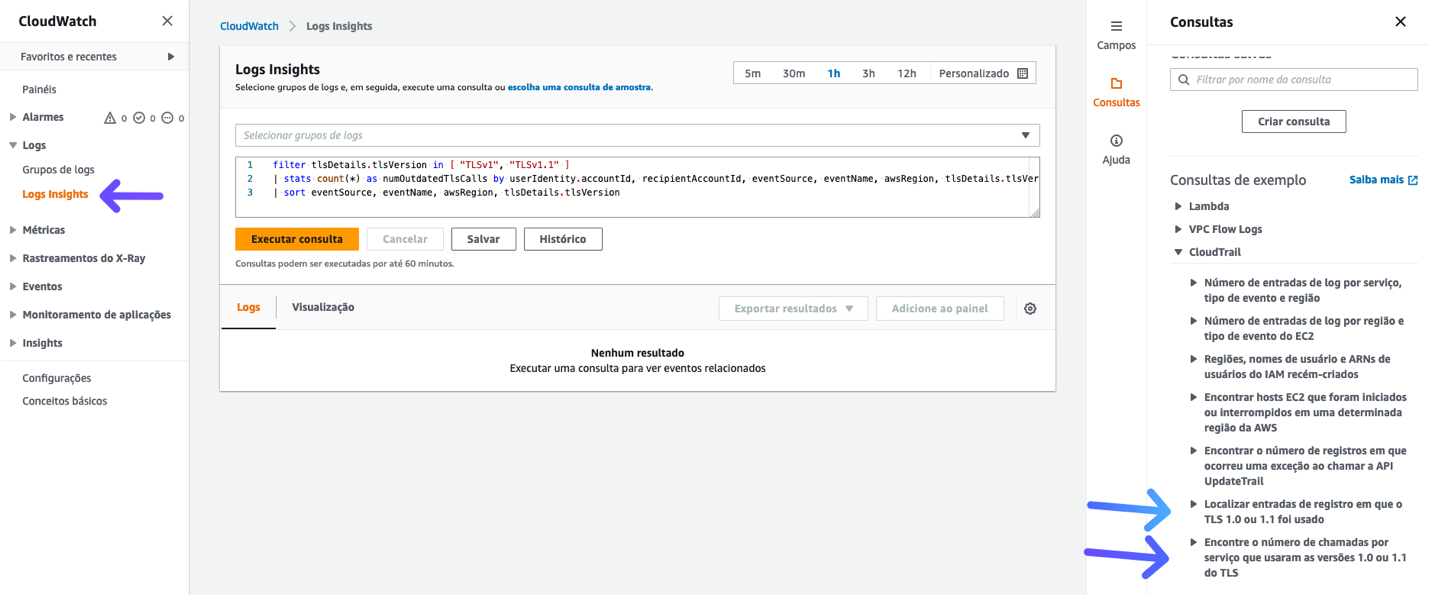Open Conceitos básicos in the sidebar
The image size is (1429, 595).
coord(65,401)
